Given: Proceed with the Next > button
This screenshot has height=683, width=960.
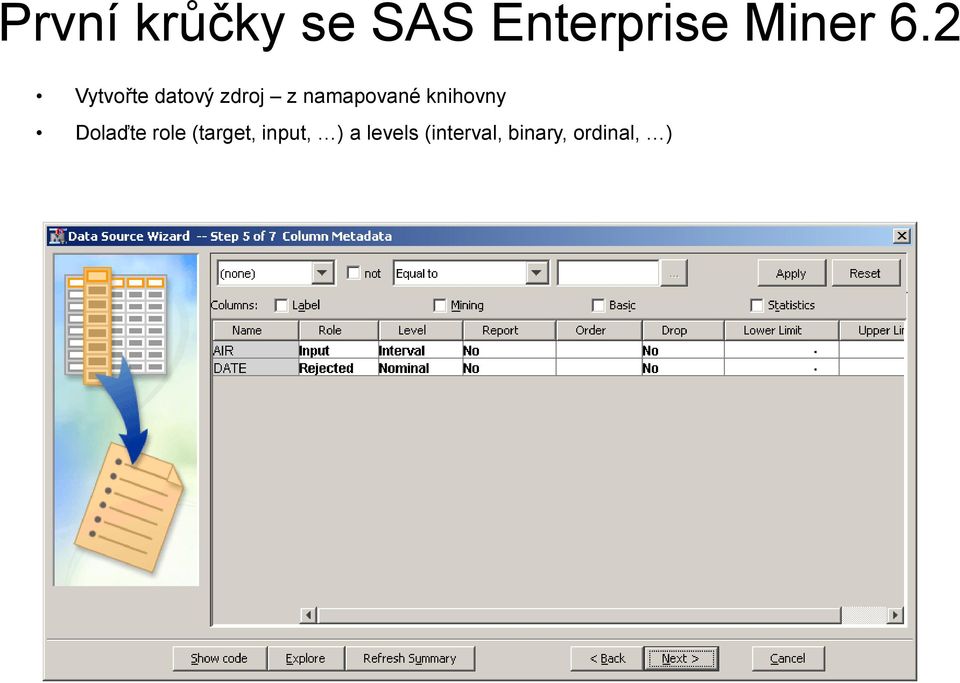Looking at the screenshot, I should point(681,659).
